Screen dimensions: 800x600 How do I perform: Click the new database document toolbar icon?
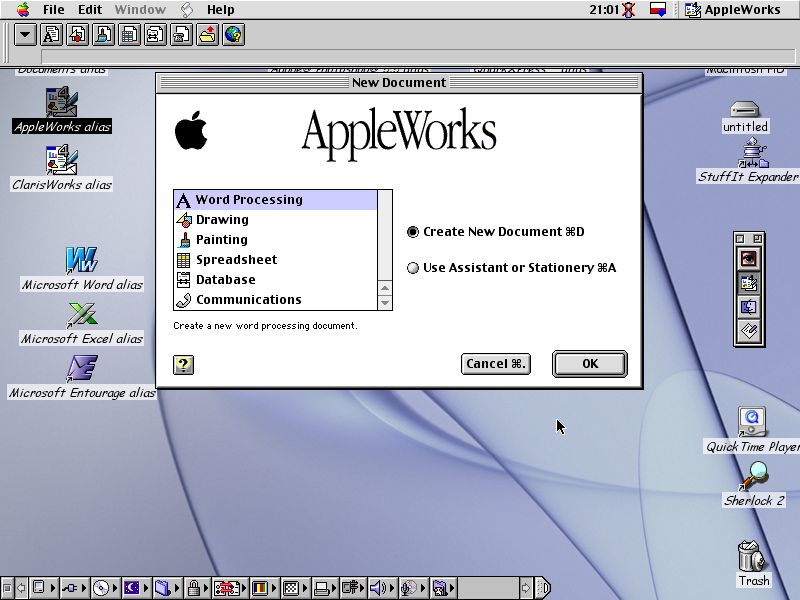156,35
